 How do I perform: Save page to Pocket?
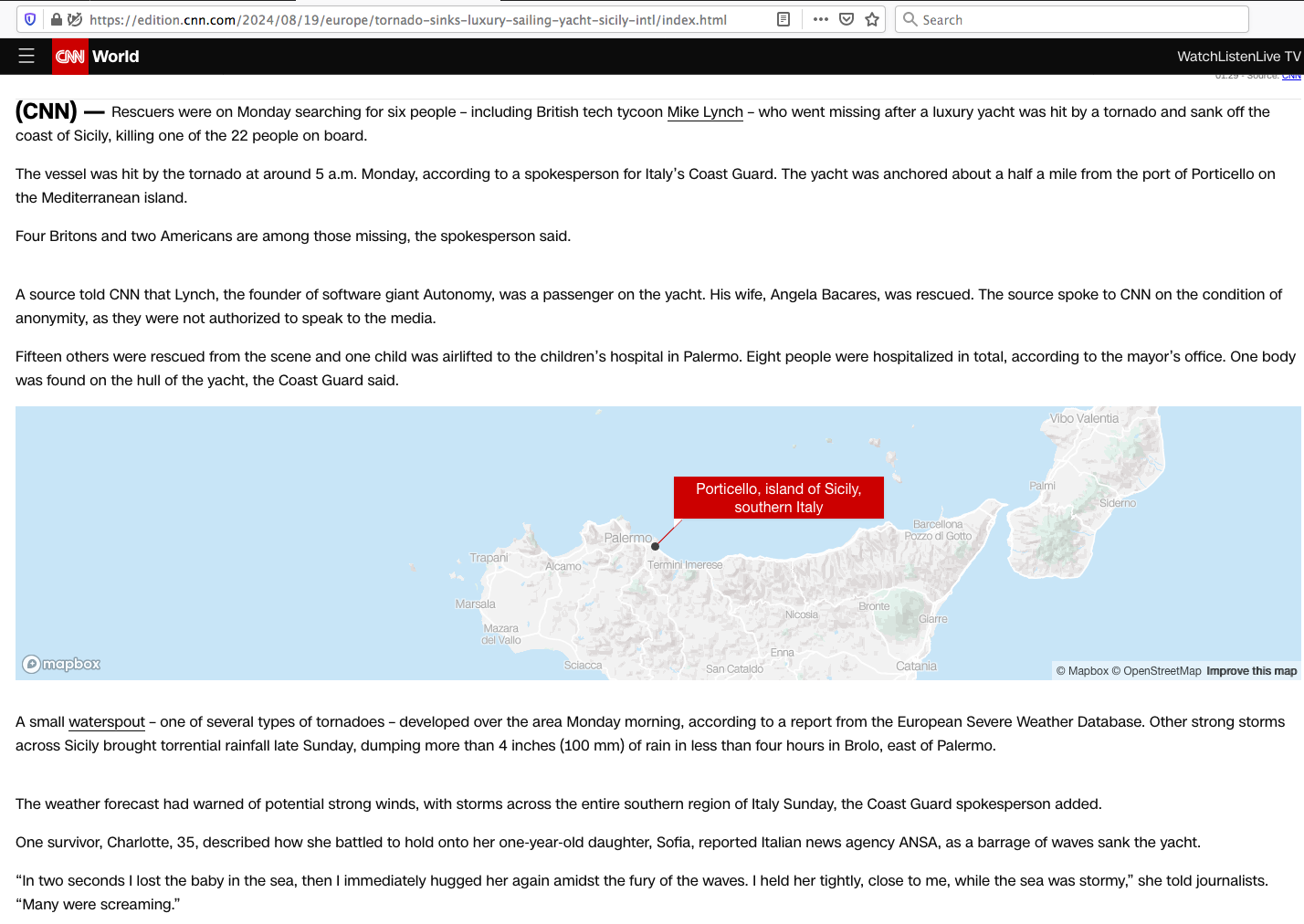847,19
